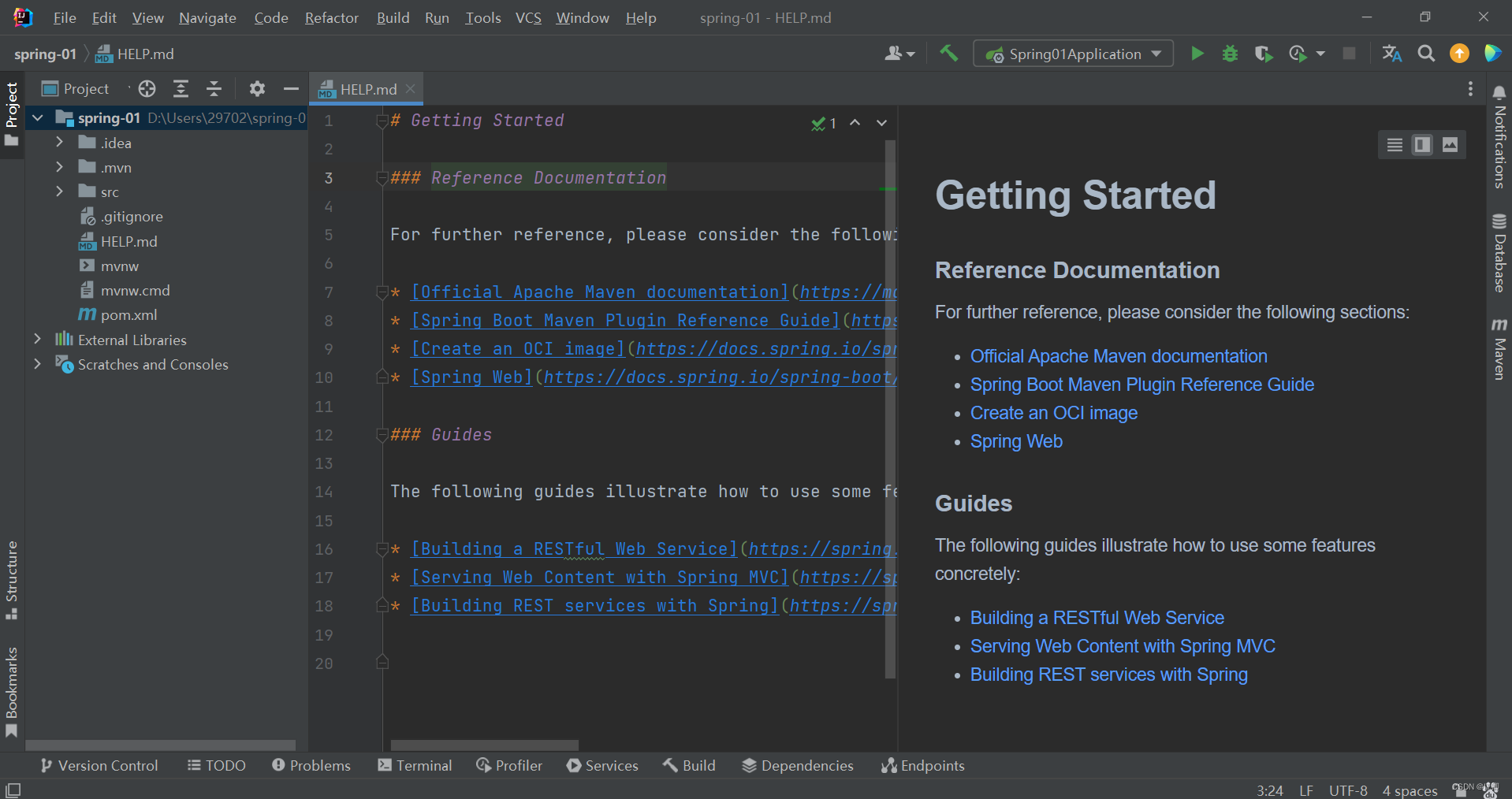The height and width of the screenshot is (799, 1512).
Task: Open Official Apache Maven documentation preview link
Action: coord(1119,356)
